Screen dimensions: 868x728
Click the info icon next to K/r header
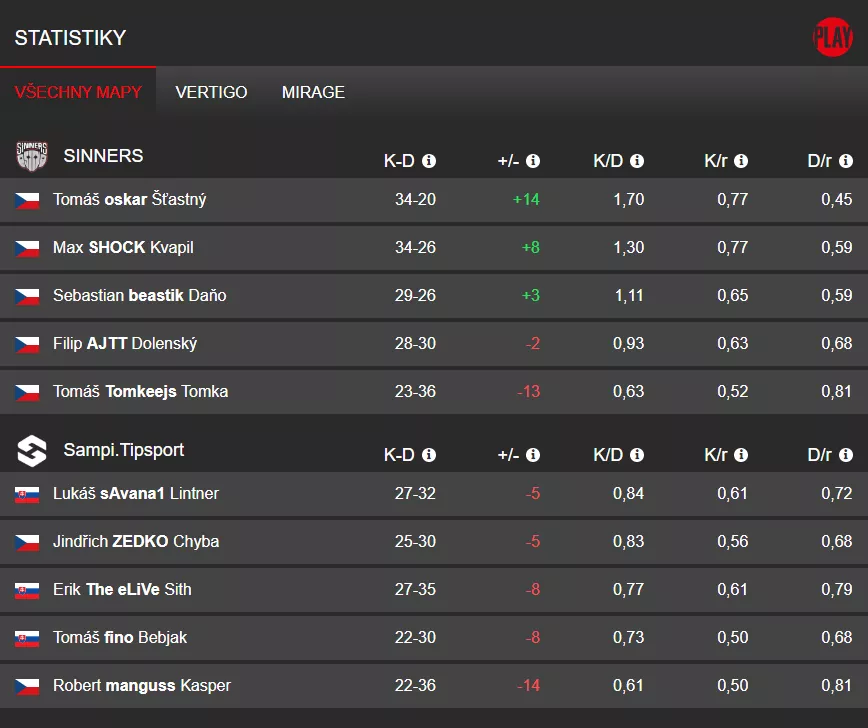742,160
